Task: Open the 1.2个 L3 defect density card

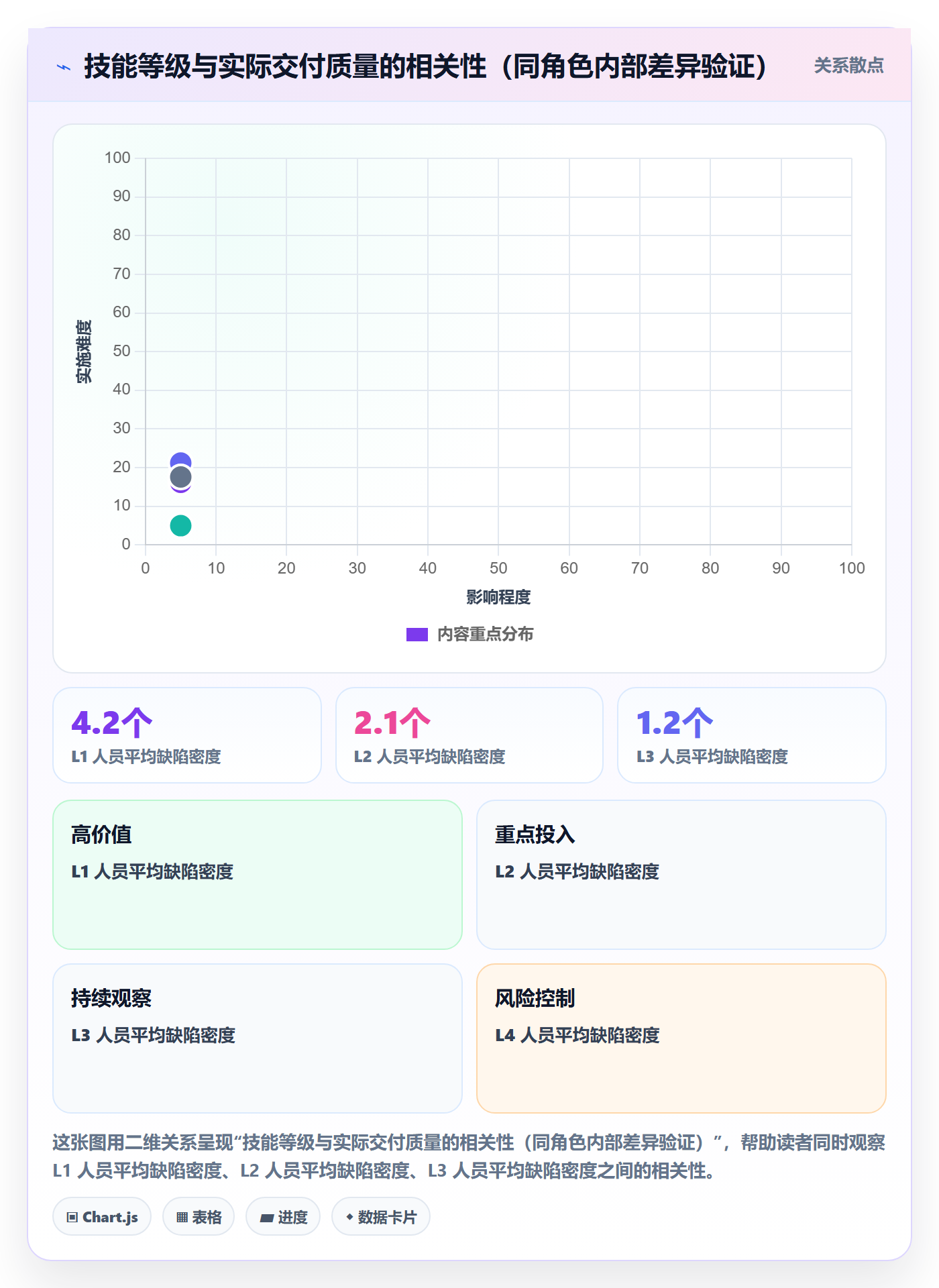Action: 752,735
